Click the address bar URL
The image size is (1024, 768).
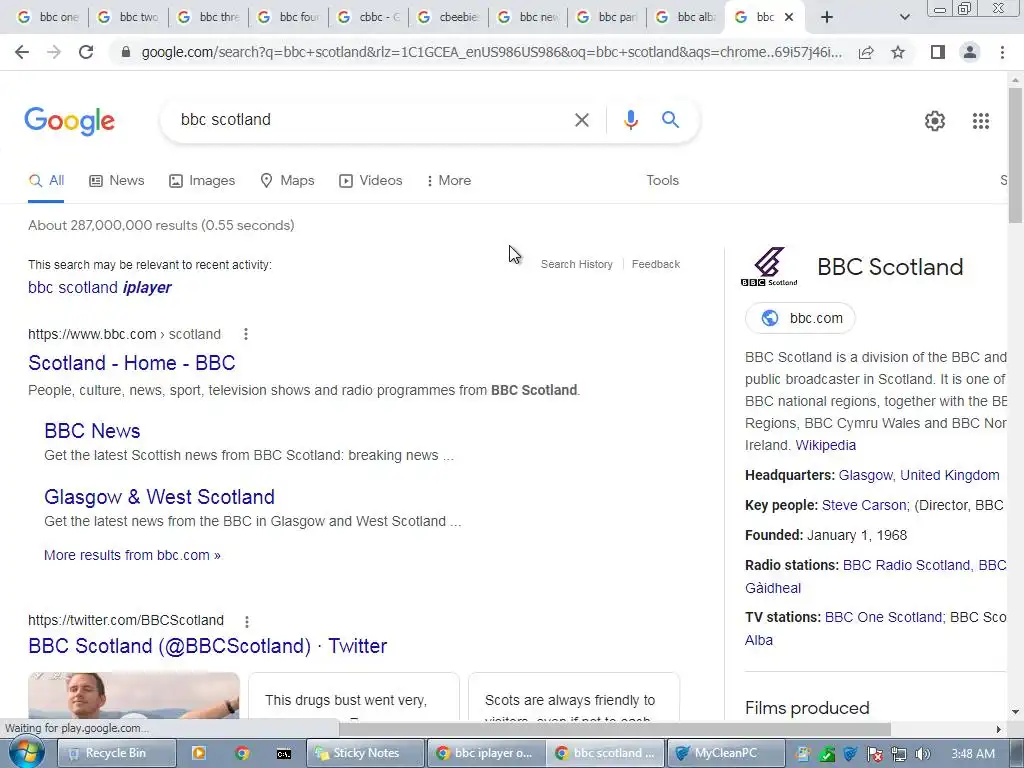coord(491,52)
